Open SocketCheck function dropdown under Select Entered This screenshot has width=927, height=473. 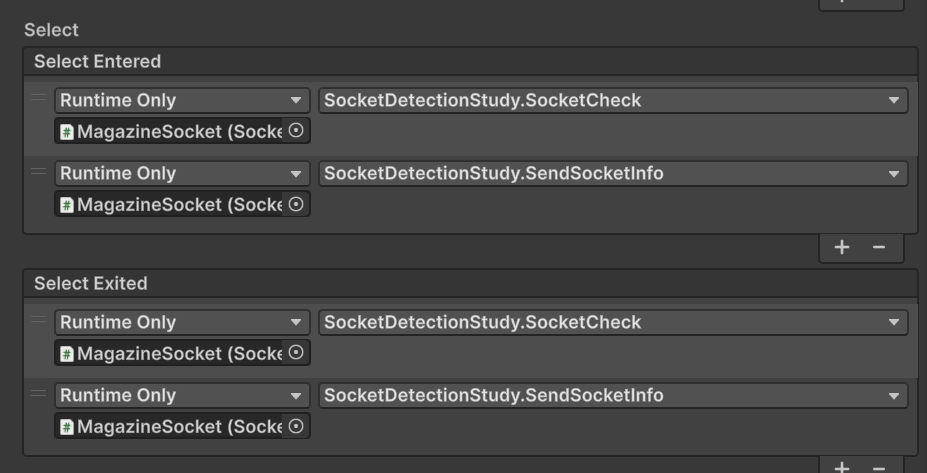613,100
